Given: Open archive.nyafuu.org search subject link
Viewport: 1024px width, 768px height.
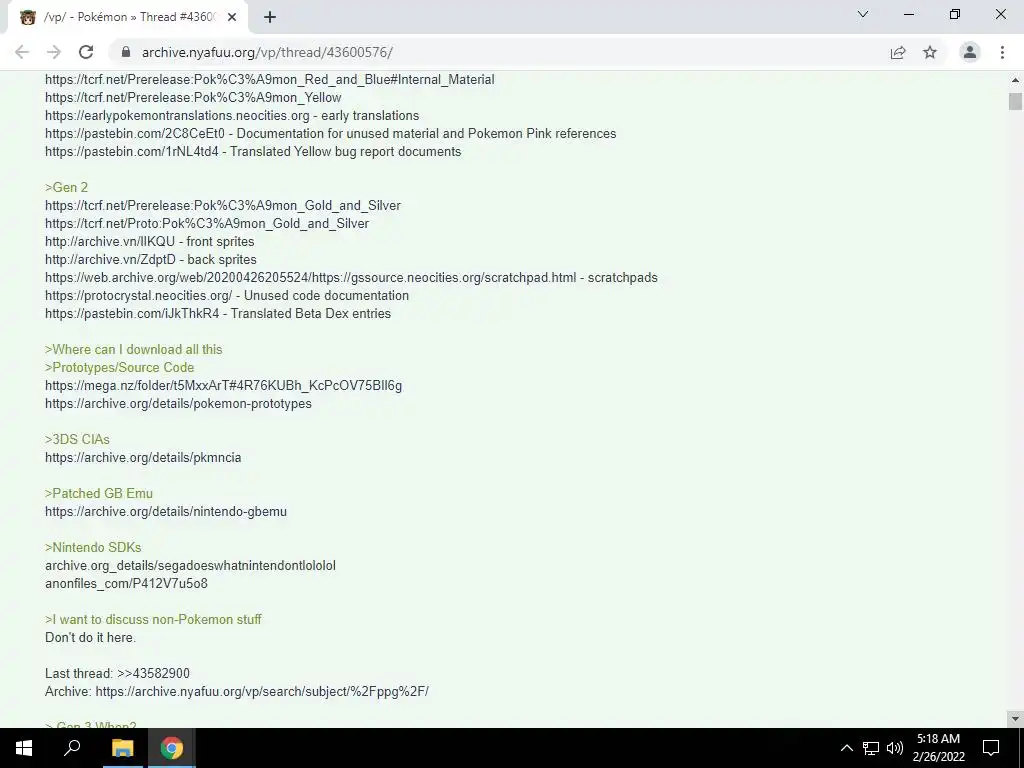Looking at the screenshot, I should point(262,691).
